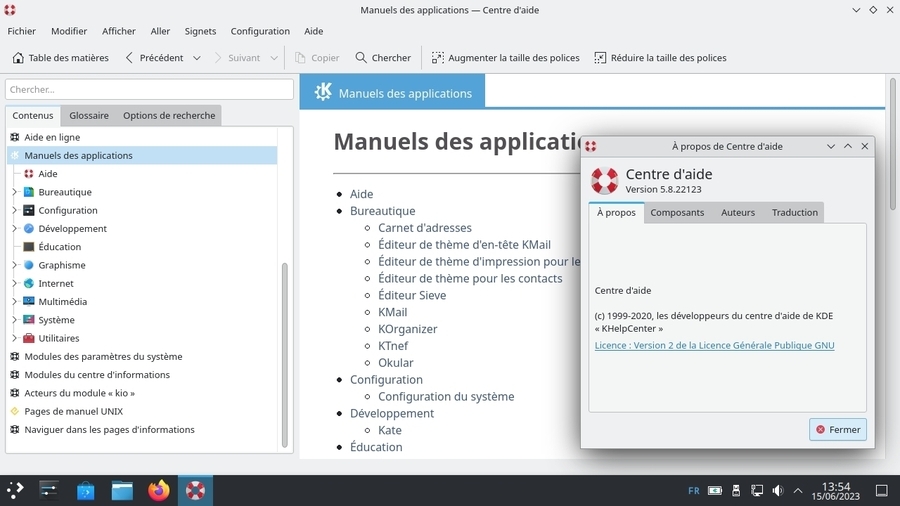Open the Auteurs tab in About dialog
This screenshot has width=900, height=506.
click(x=738, y=212)
